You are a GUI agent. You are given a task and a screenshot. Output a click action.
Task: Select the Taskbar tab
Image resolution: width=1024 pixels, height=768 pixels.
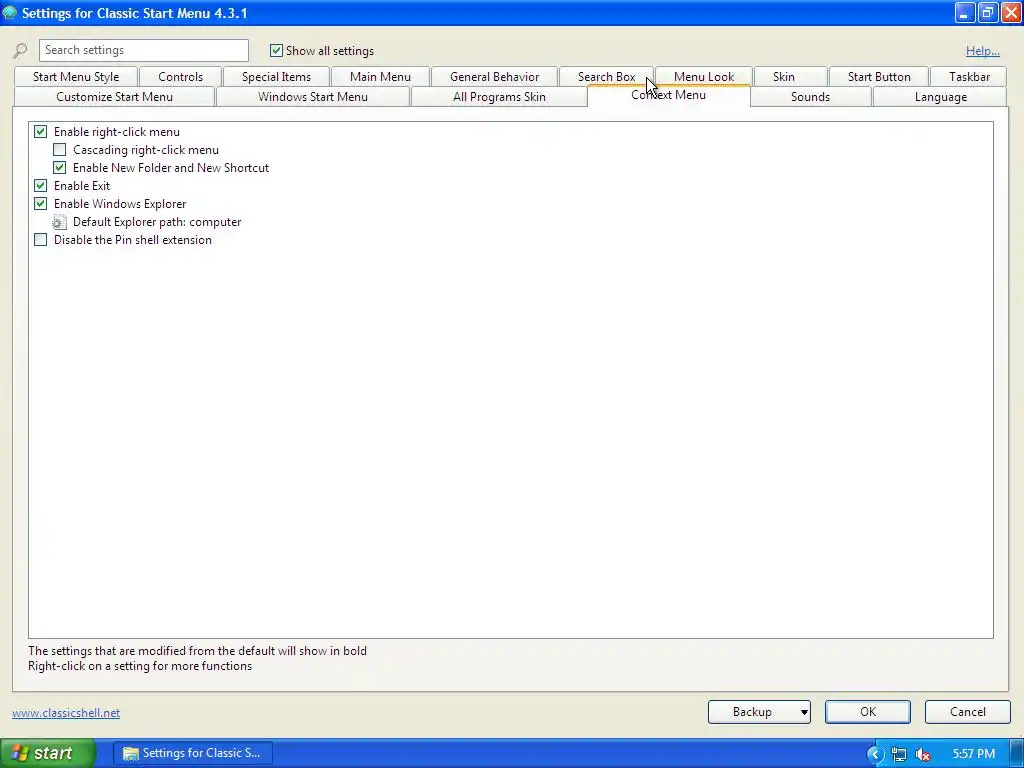[x=969, y=76]
